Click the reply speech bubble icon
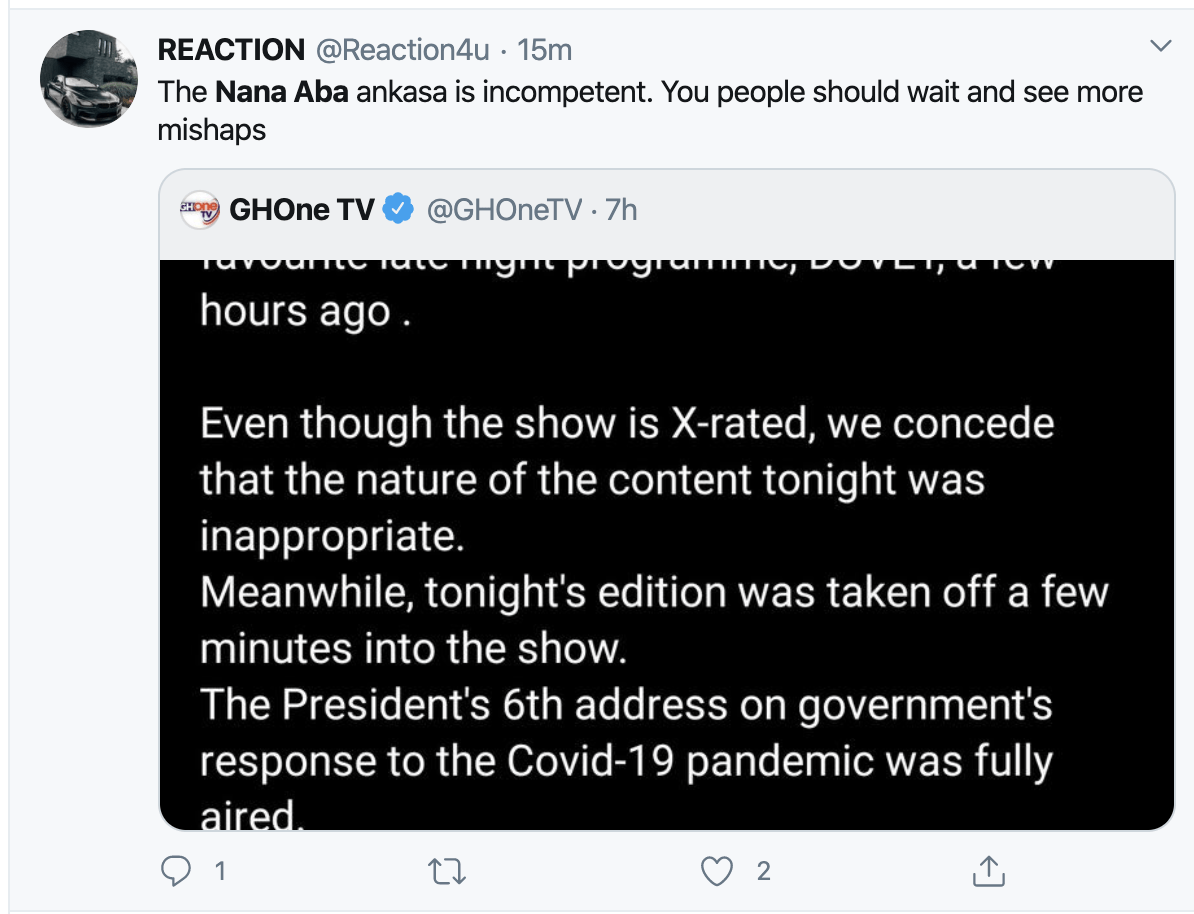 point(176,871)
